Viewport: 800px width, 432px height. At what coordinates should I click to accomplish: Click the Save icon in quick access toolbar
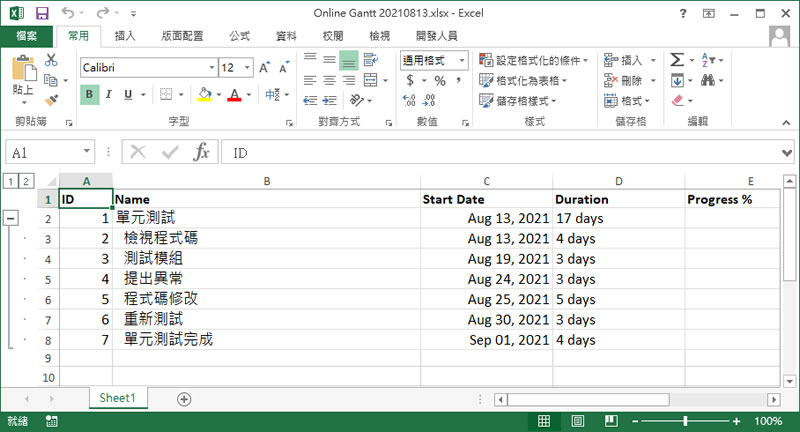coord(42,13)
